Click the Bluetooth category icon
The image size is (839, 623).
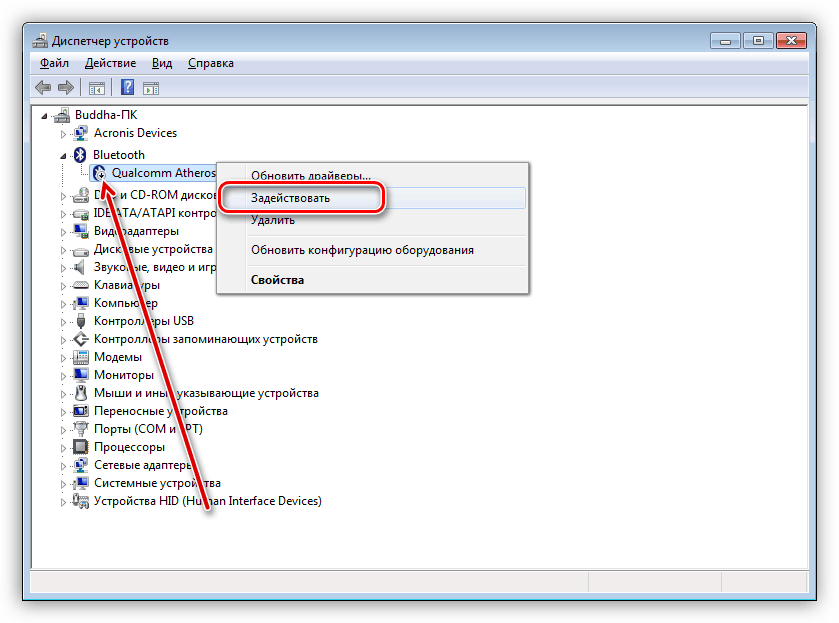(80, 155)
